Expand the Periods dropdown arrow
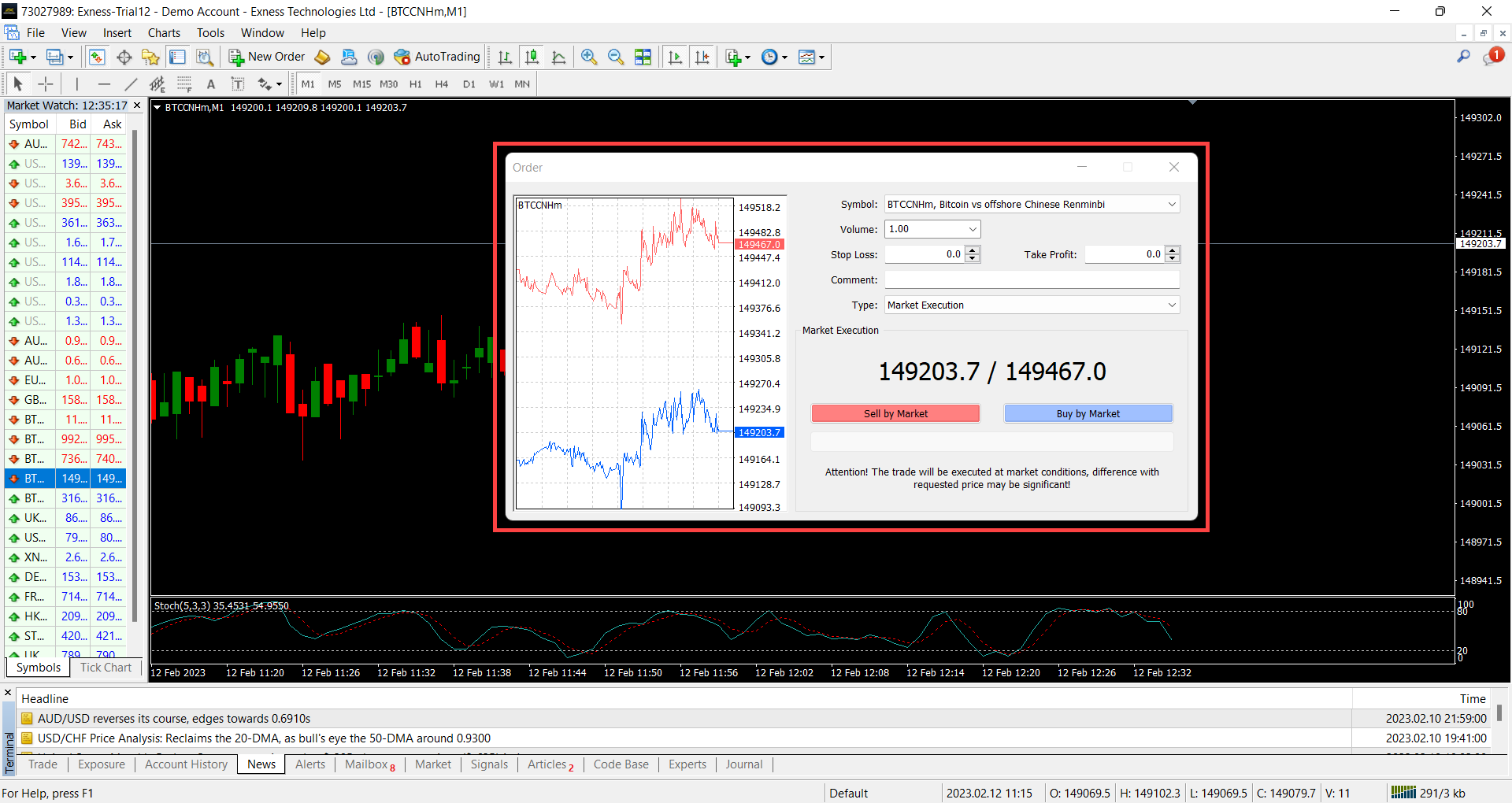The height and width of the screenshot is (803, 1512). click(x=784, y=57)
